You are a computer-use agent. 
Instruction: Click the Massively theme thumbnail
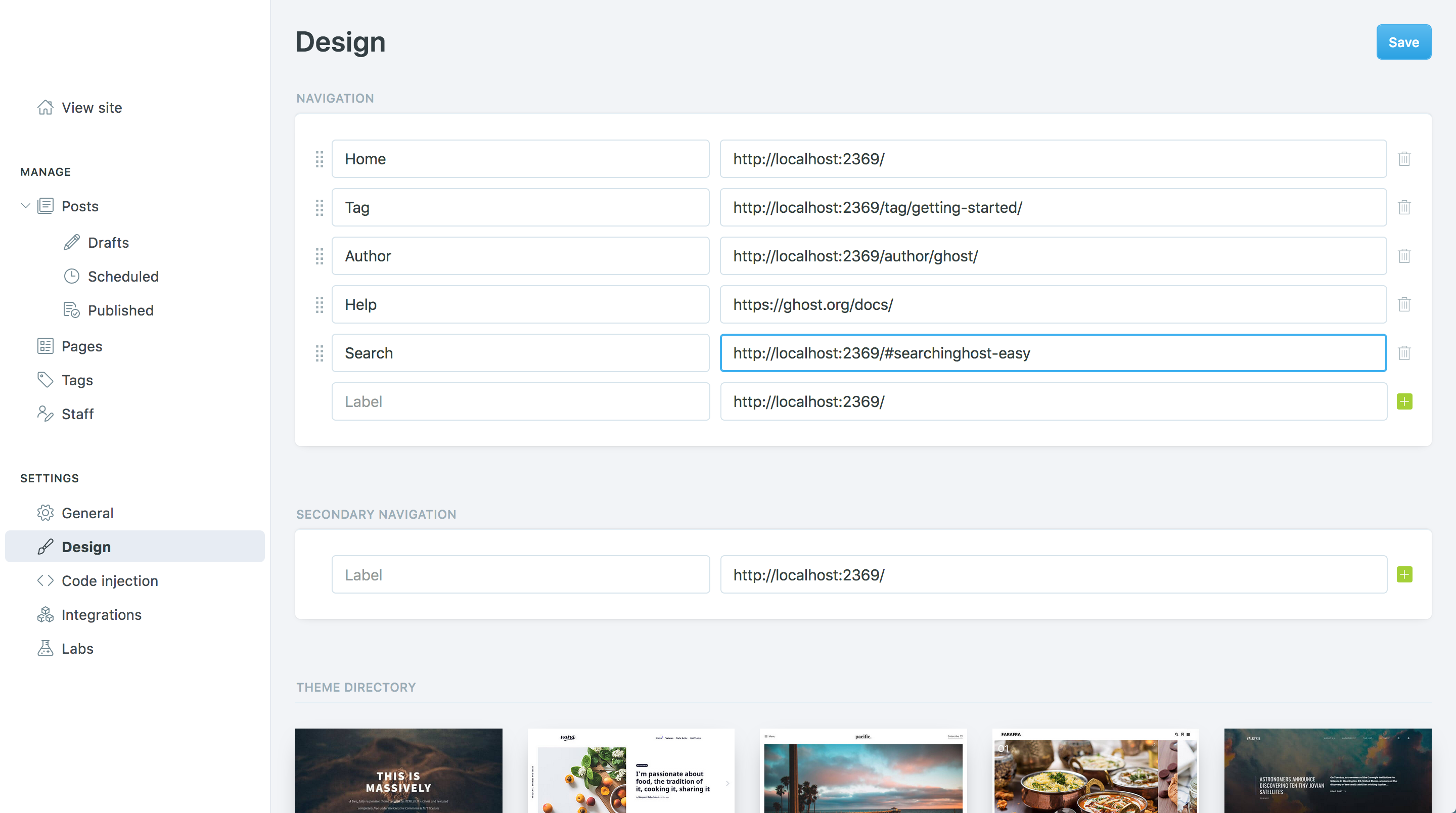tap(399, 770)
